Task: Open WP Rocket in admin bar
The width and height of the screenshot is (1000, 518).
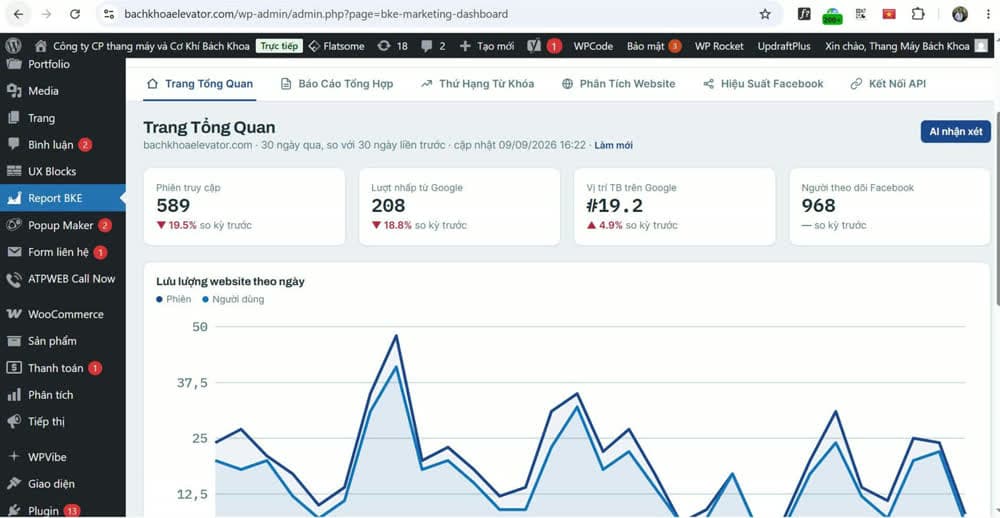Action: click(719, 46)
